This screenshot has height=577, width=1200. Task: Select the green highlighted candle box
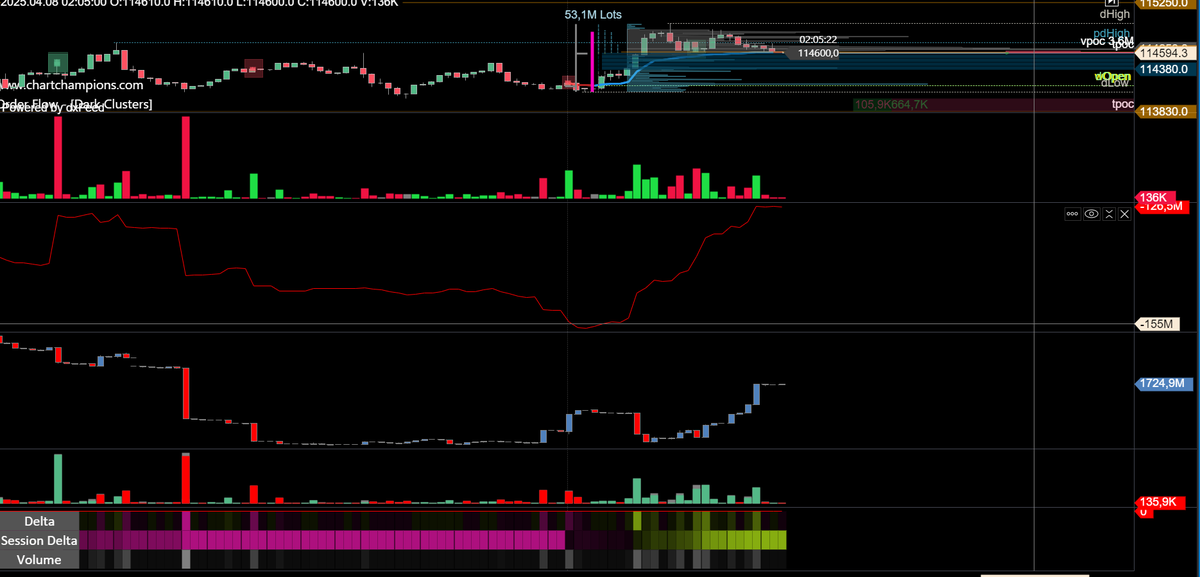[x=58, y=62]
